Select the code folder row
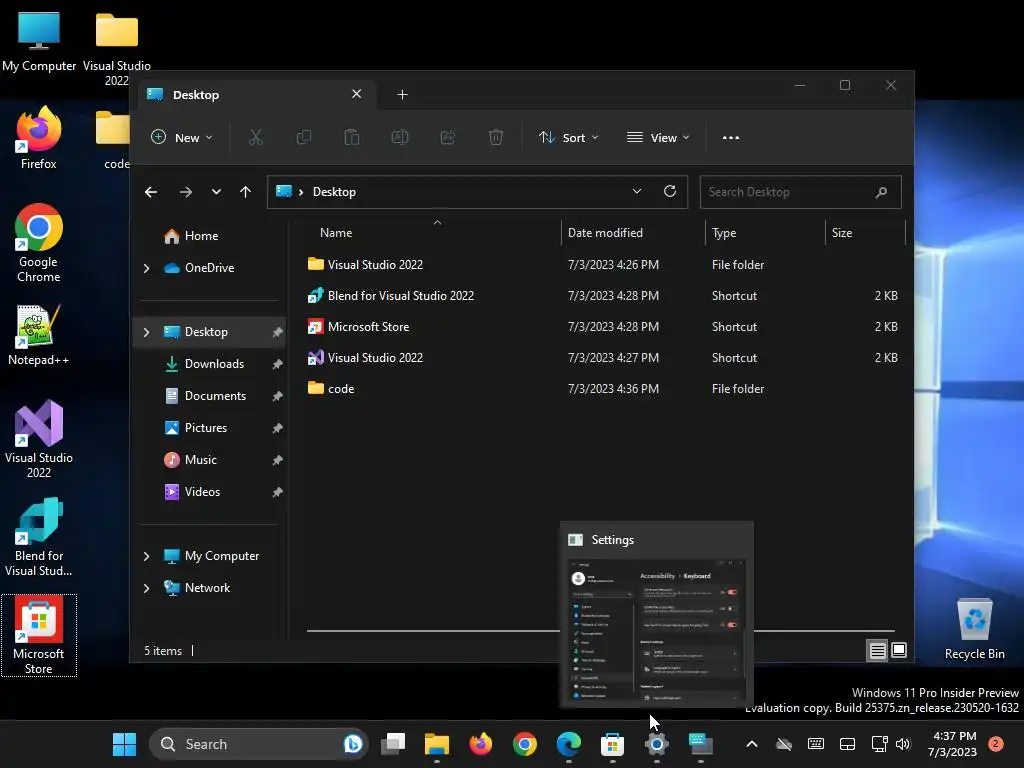 click(x=604, y=389)
